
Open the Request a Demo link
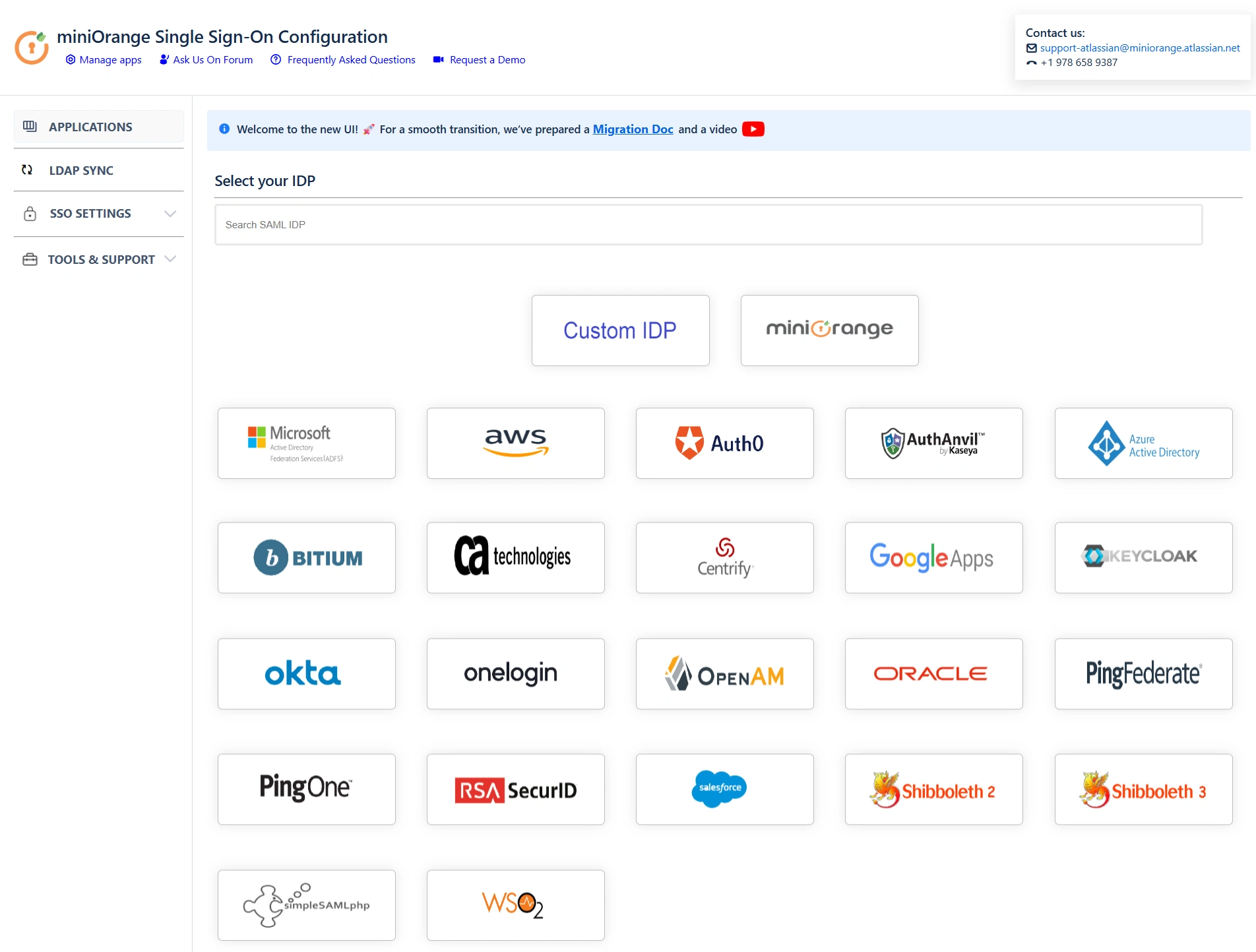click(x=487, y=60)
